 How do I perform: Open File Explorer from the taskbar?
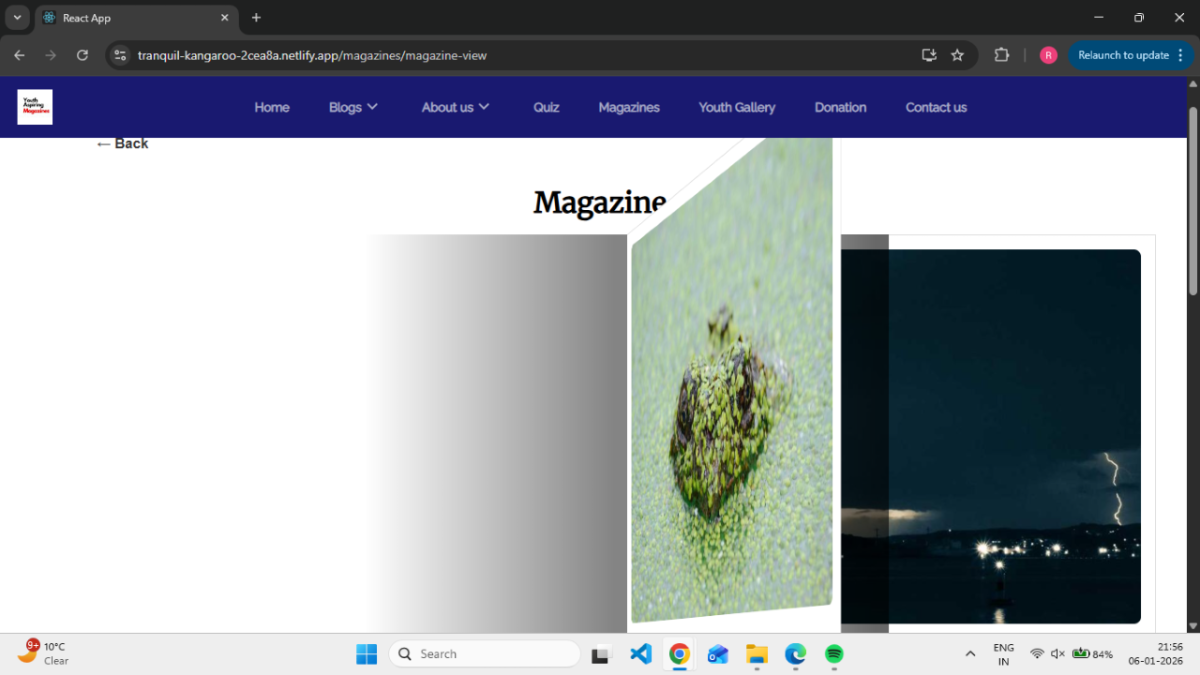coord(757,654)
